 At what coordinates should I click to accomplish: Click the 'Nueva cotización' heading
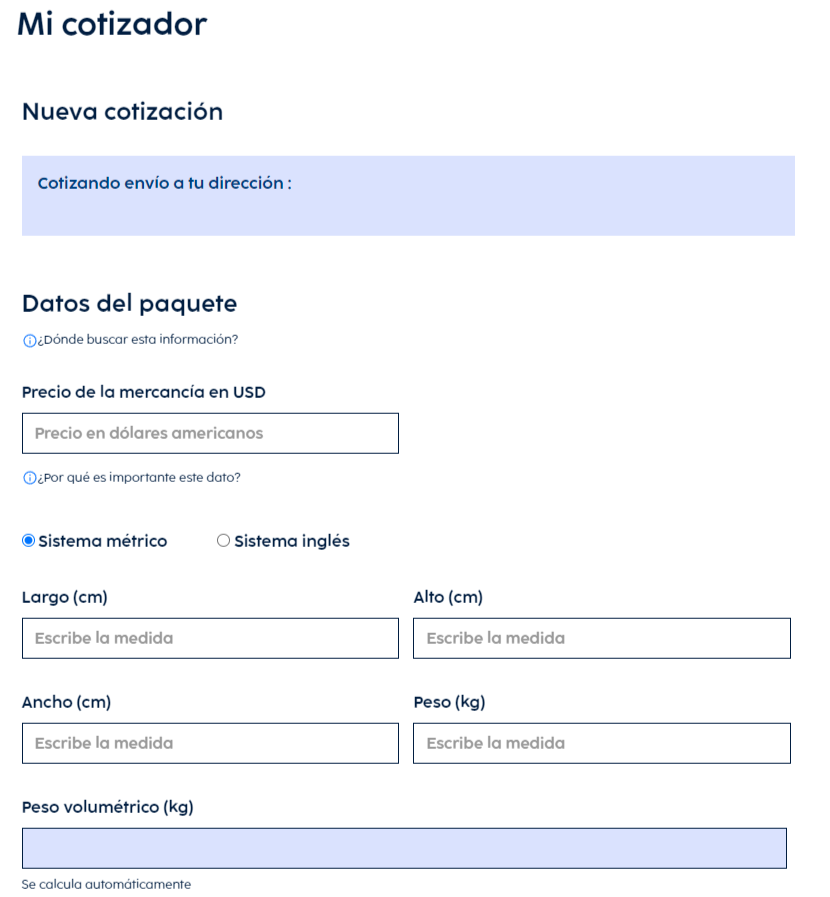click(122, 112)
